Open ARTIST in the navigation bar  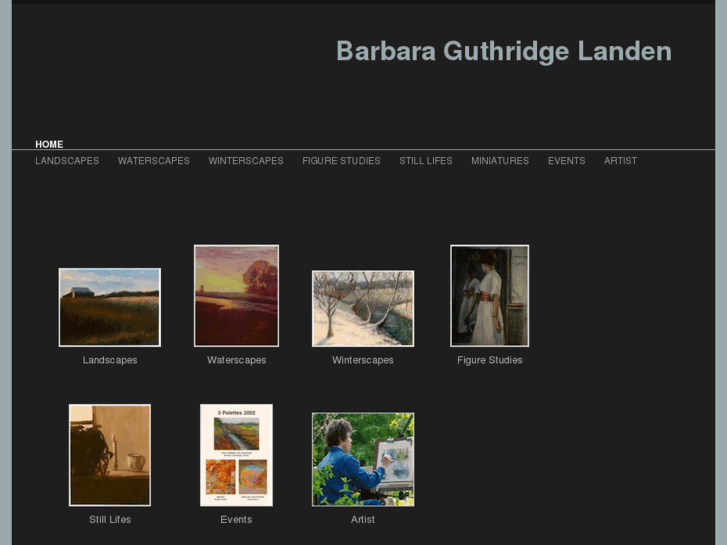click(620, 161)
